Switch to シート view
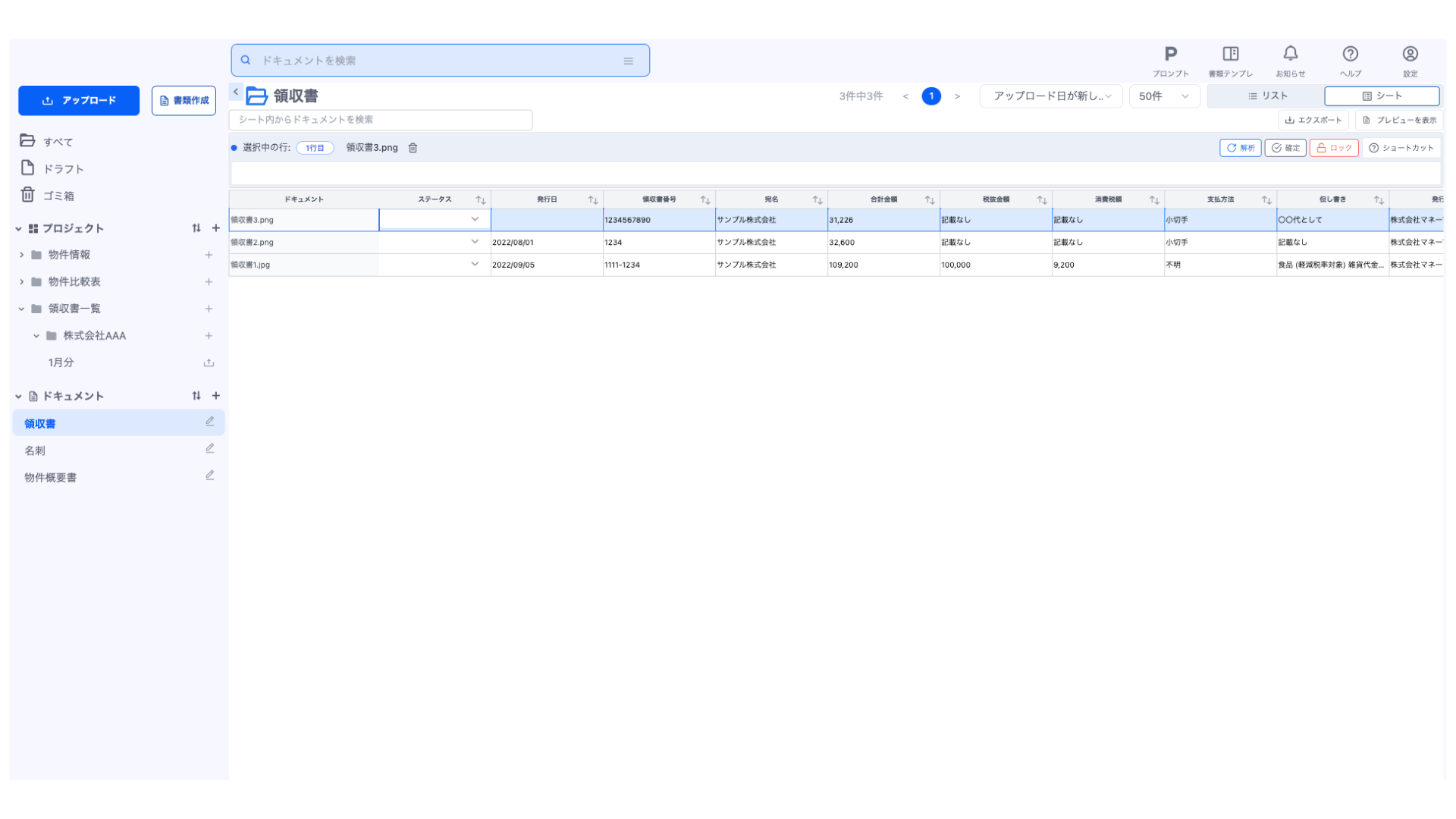The height and width of the screenshot is (819, 1456). 1381,96
